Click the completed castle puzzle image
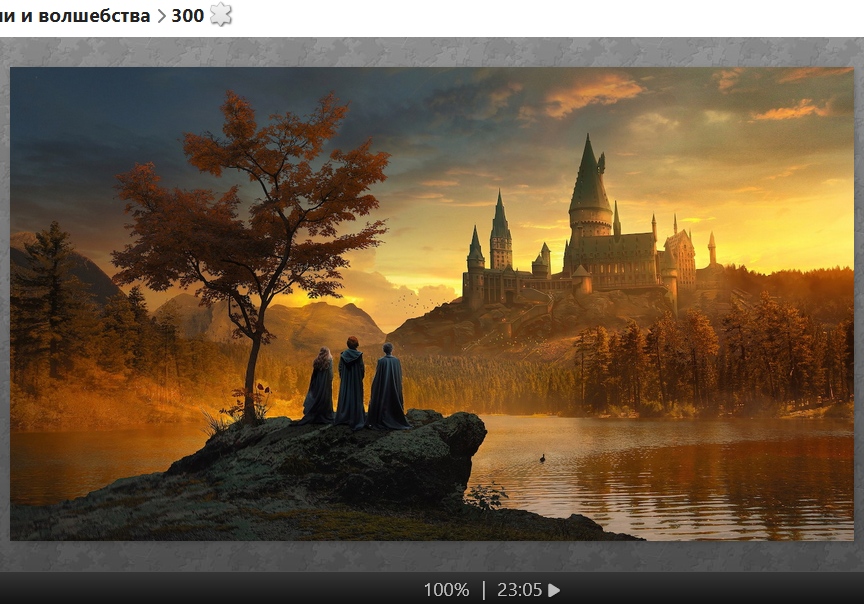 pyautogui.click(x=432, y=304)
